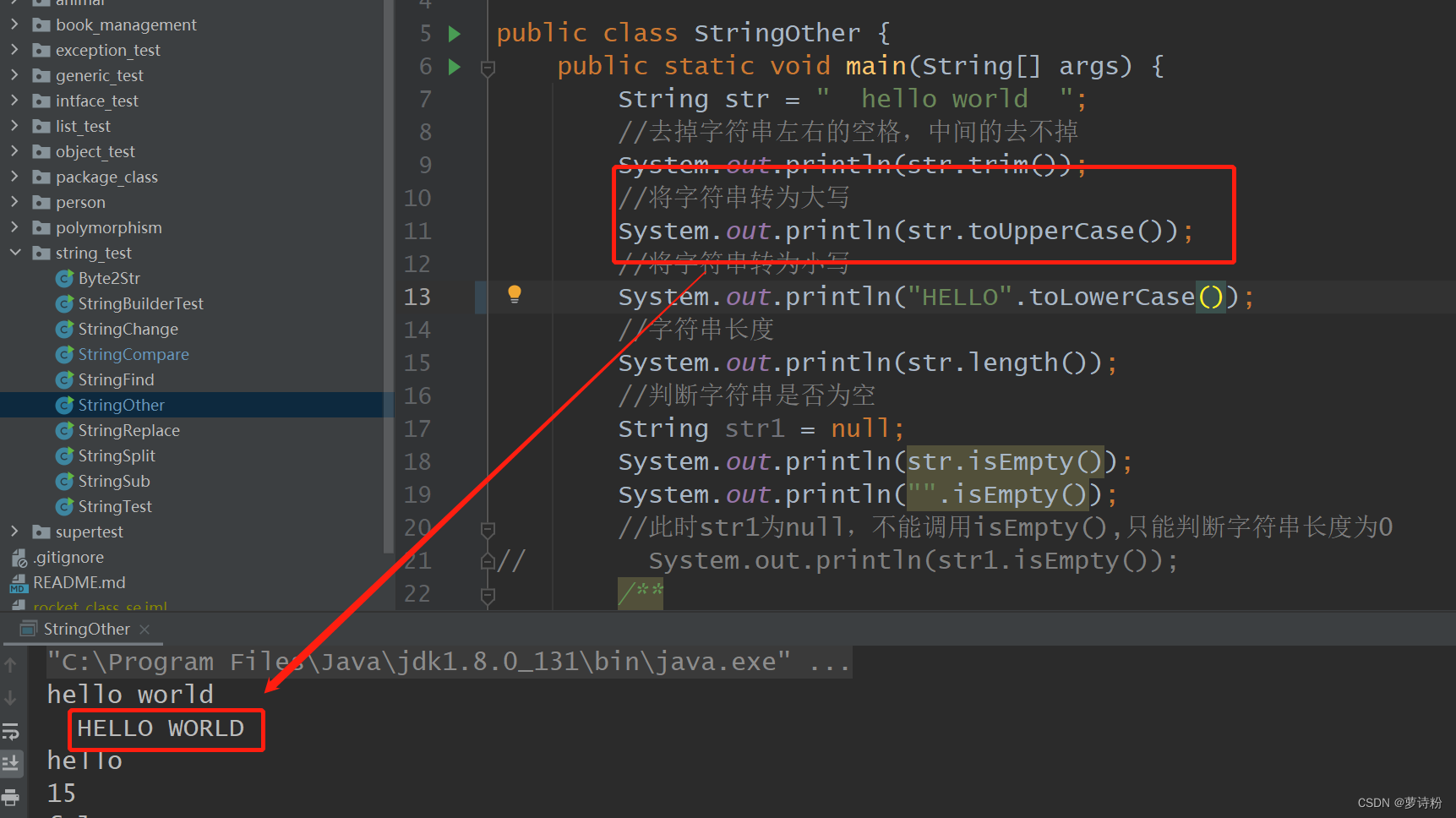Open the StringBuilderTest class
This screenshot has width=1456, height=818.
pyautogui.click(x=140, y=303)
